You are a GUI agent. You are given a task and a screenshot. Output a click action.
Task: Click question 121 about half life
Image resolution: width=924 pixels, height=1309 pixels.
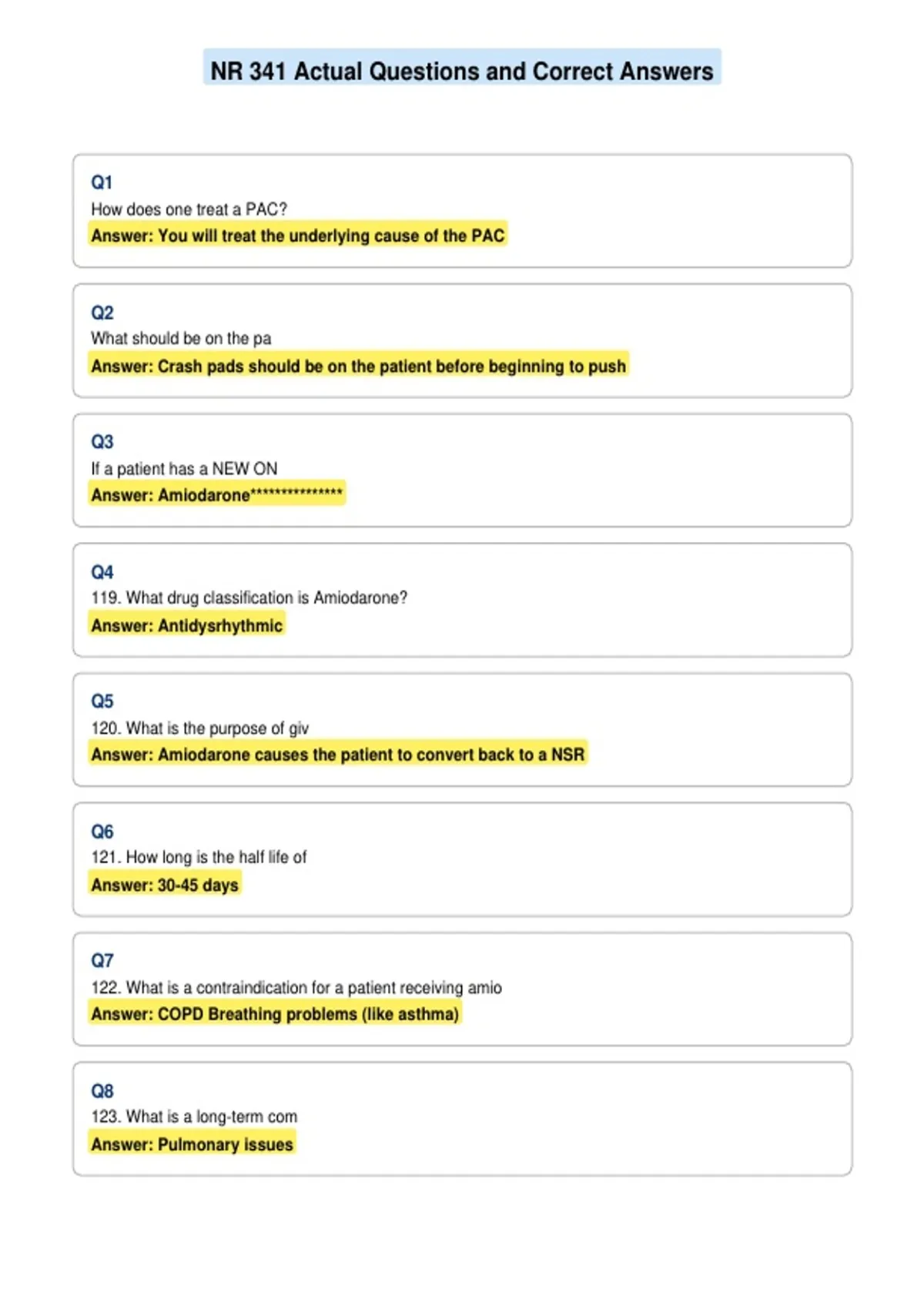[199, 857]
